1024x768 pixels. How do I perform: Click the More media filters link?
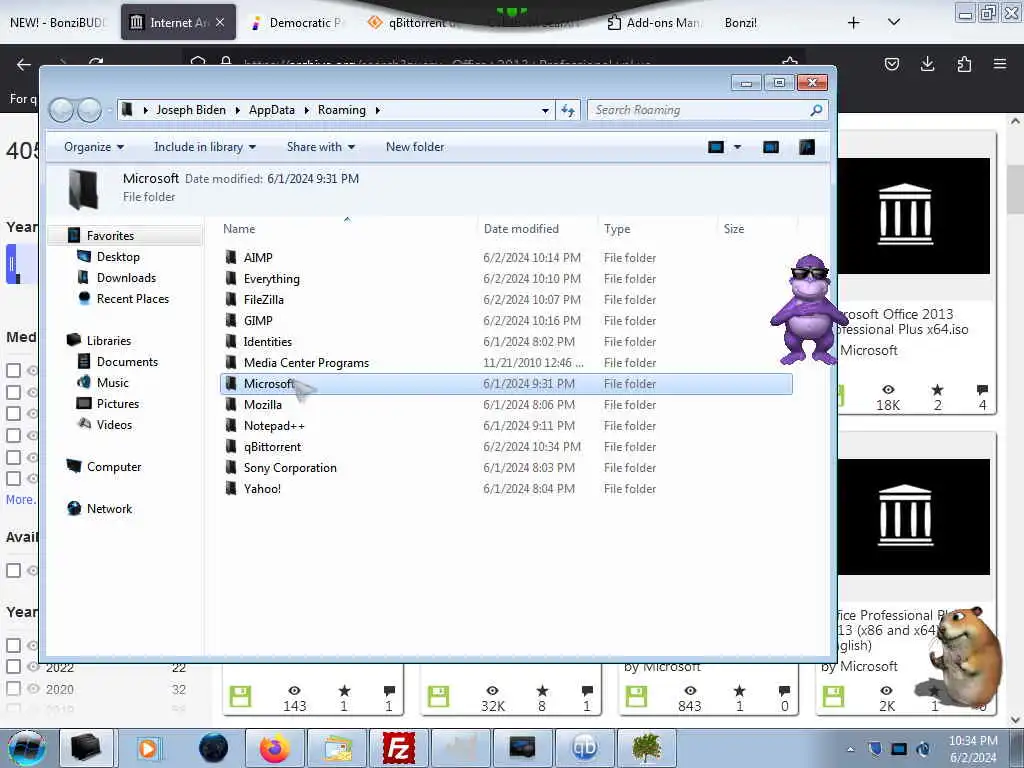point(20,500)
